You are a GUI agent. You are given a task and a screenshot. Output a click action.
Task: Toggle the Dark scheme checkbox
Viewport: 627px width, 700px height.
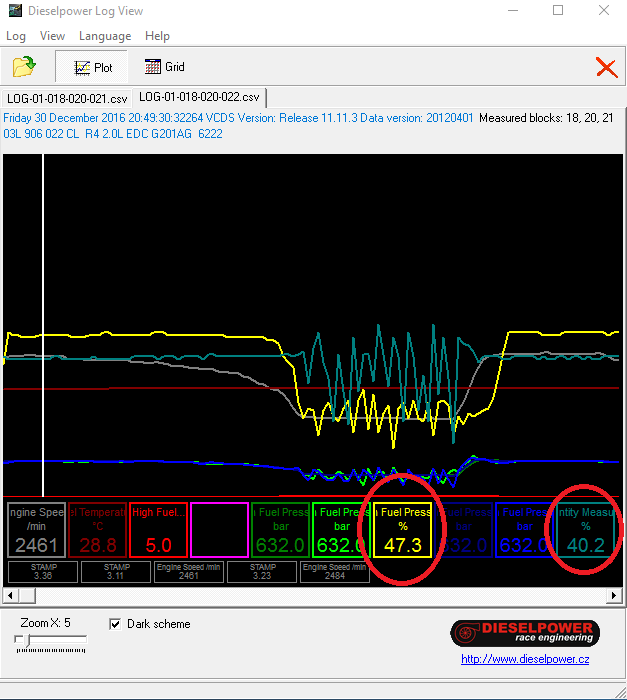pyautogui.click(x=115, y=624)
